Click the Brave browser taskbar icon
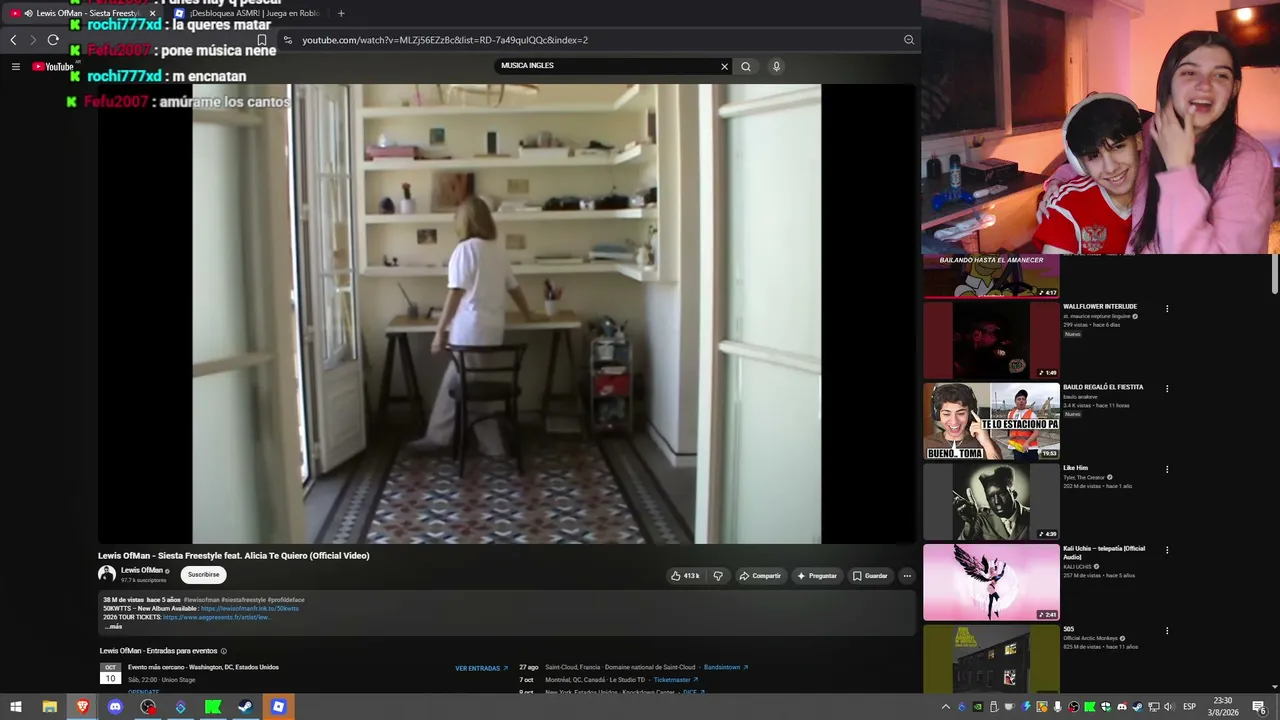The image size is (1280, 720). tap(83, 707)
